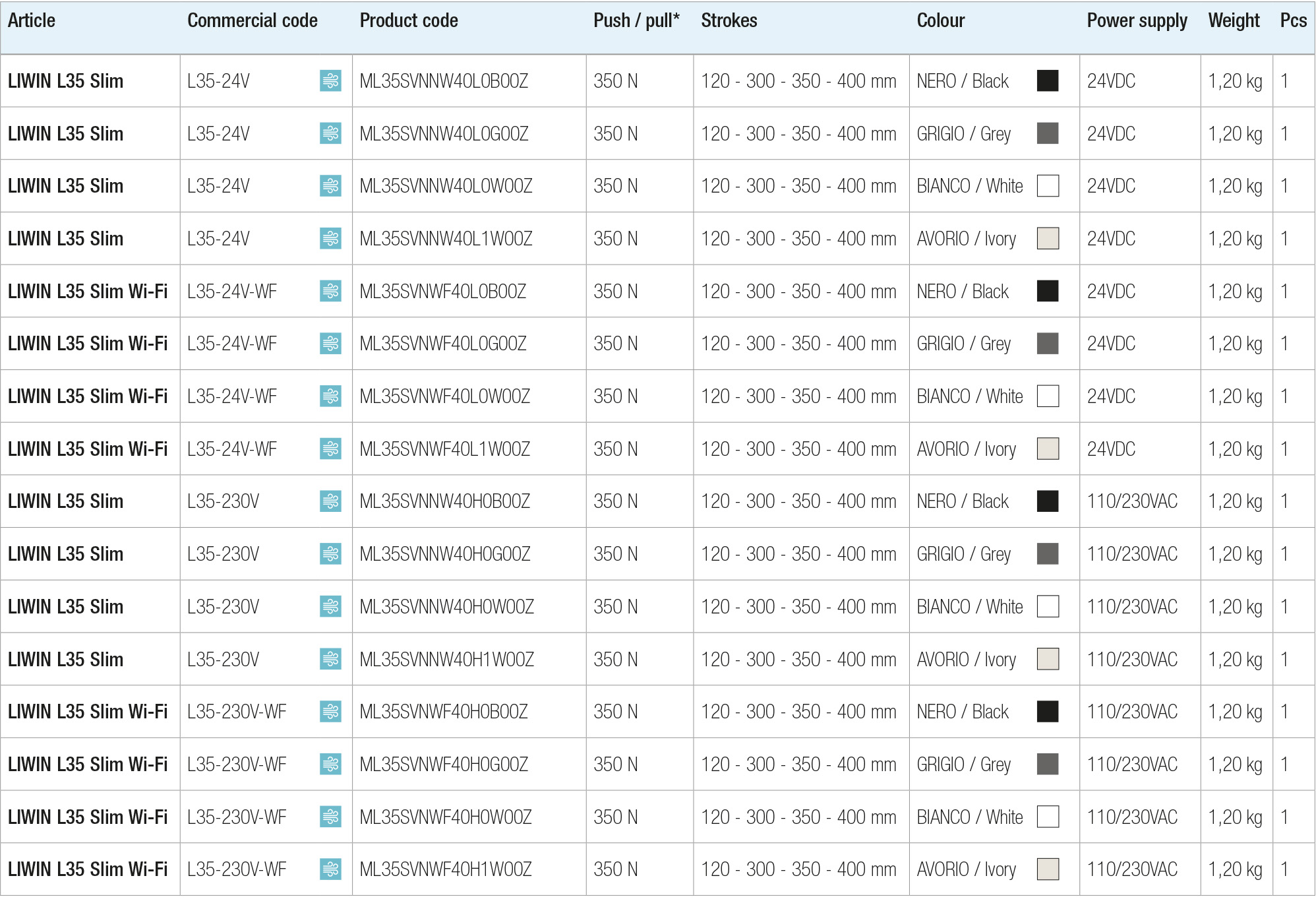Click the Product code column header
This screenshot has height=909, width=1316.
pyautogui.click(x=409, y=20)
